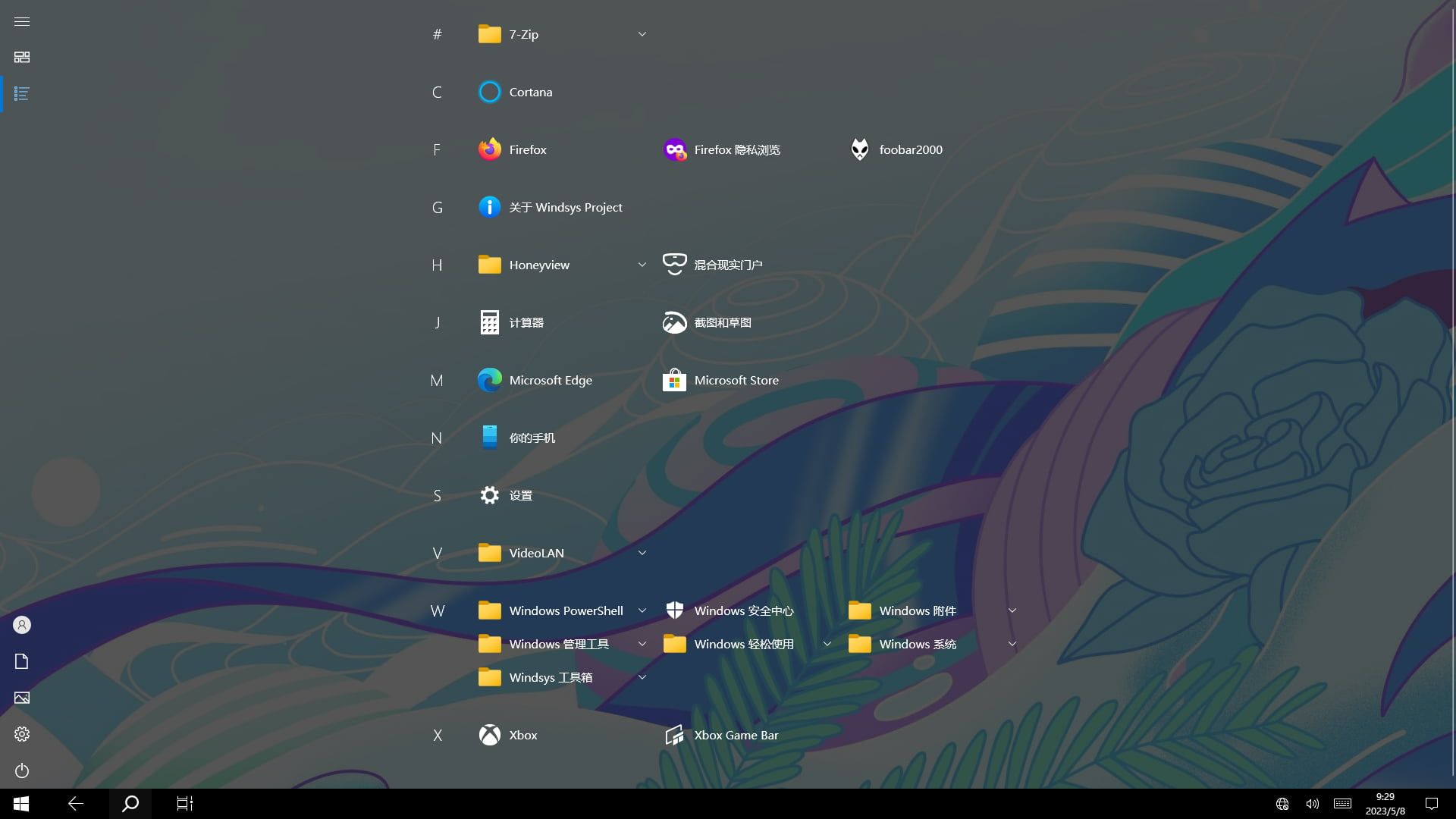Viewport: 1456px width, 819px height.
Task: Open the hamburger menu at top left
Action: 22,21
